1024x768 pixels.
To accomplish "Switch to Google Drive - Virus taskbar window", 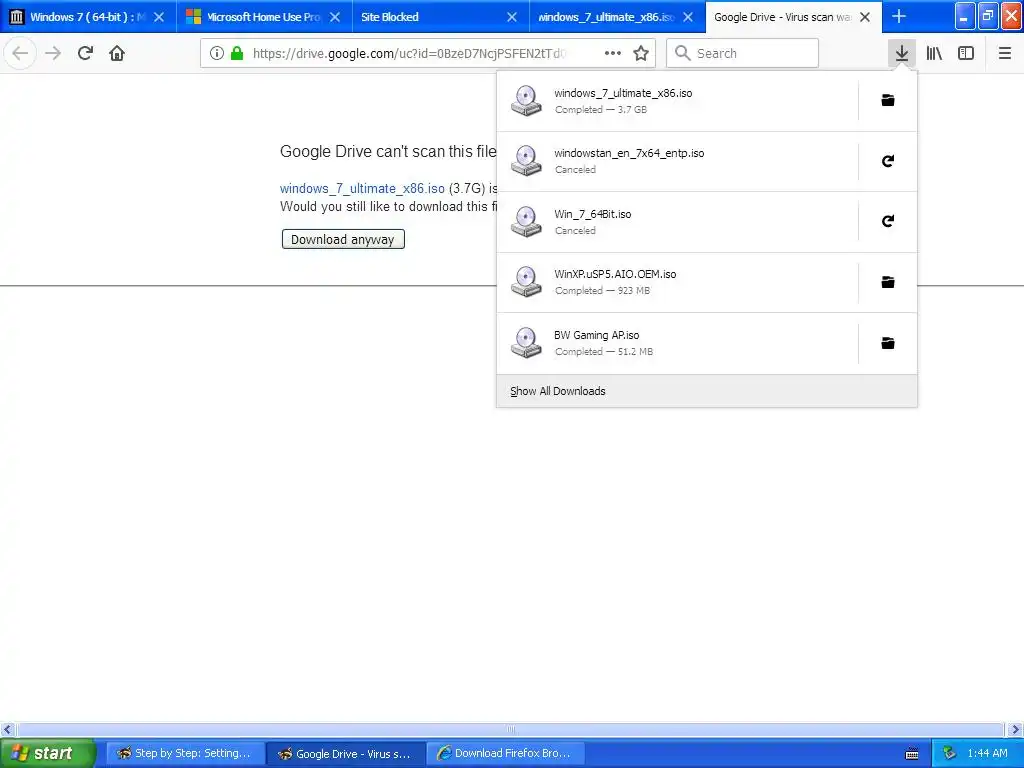I will tap(346, 753).
